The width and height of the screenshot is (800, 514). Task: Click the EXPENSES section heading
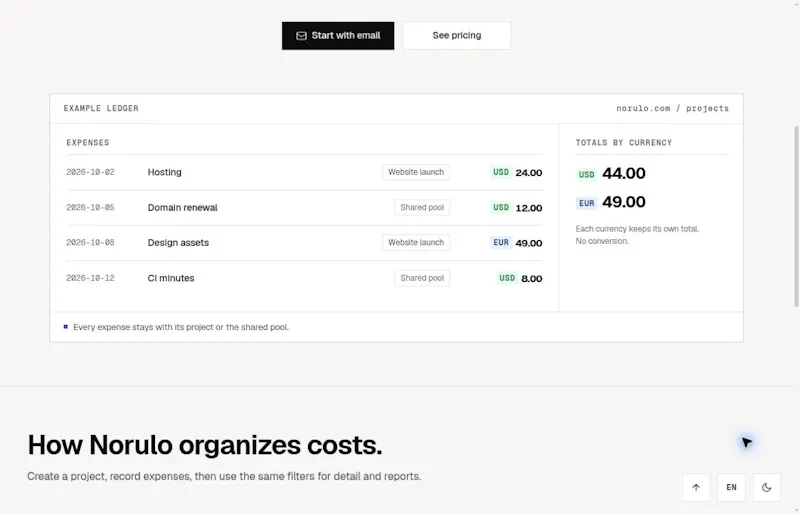pos(88,142)
